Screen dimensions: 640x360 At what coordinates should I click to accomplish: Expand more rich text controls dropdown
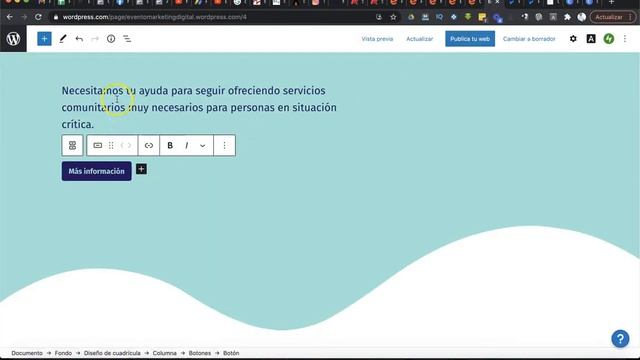pos(202,145)
